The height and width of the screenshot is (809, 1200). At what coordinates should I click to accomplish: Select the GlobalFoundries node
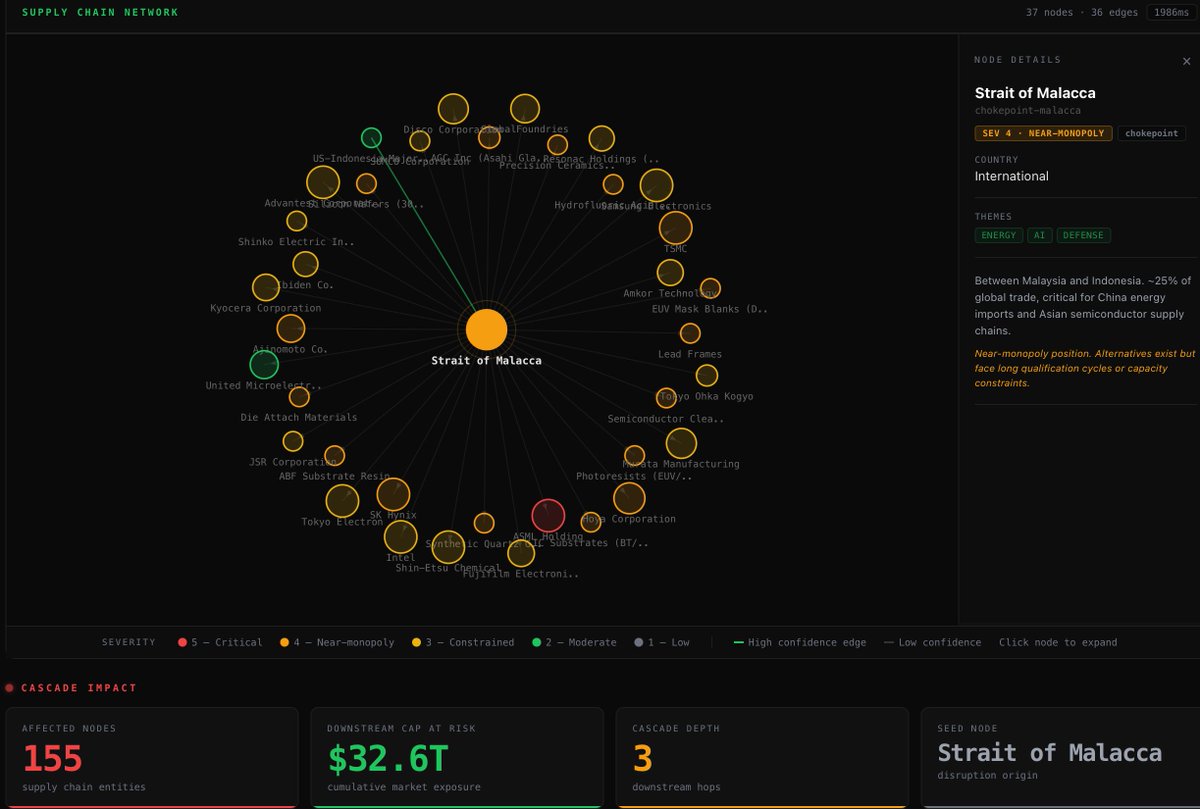point(525,109)
